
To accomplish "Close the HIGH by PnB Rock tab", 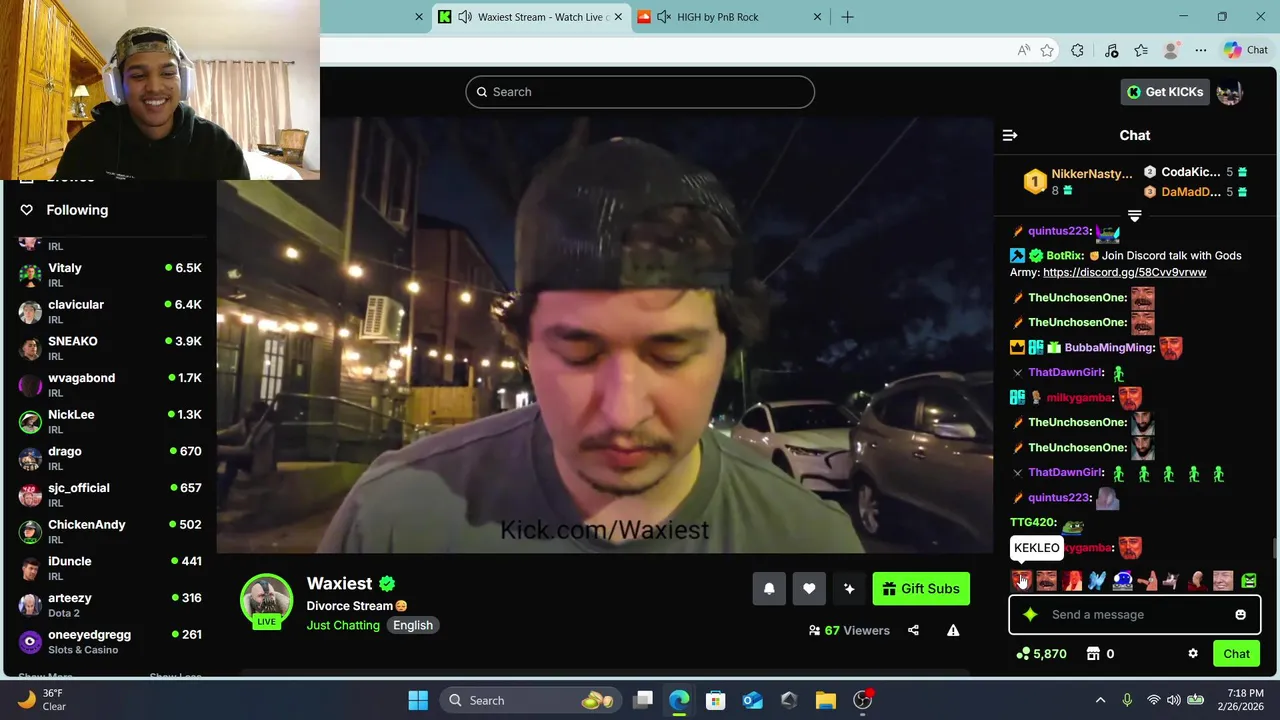I will pos(817,17).
